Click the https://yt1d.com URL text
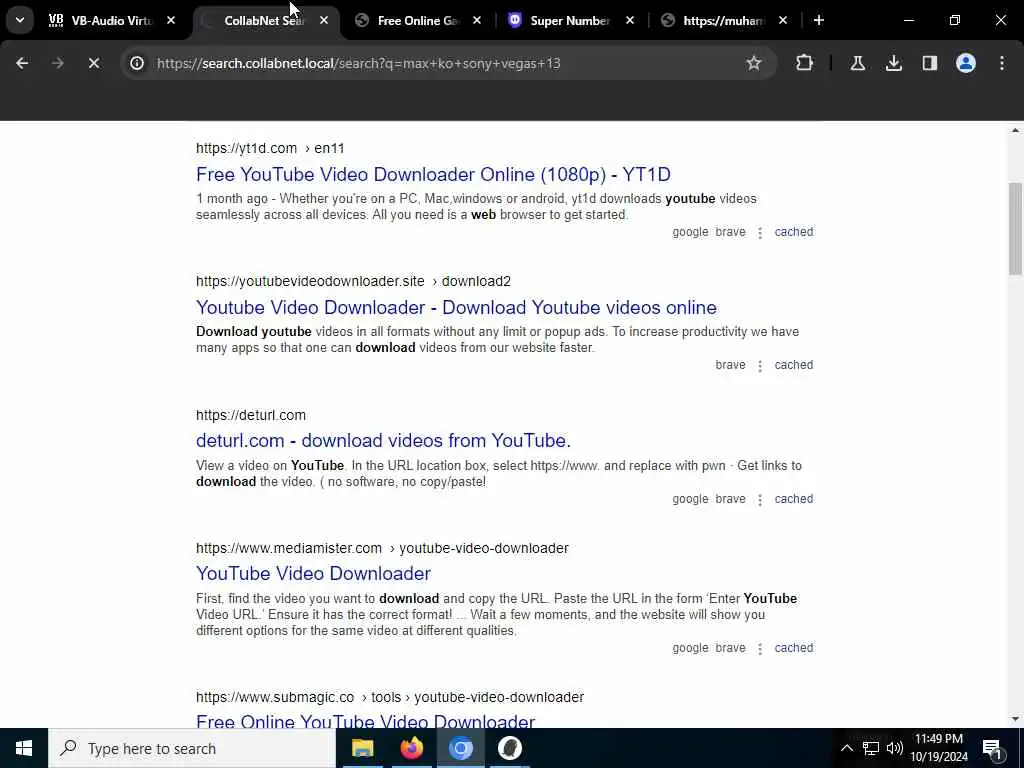This screenshot has width=1024, height=768. coord(246,148)
